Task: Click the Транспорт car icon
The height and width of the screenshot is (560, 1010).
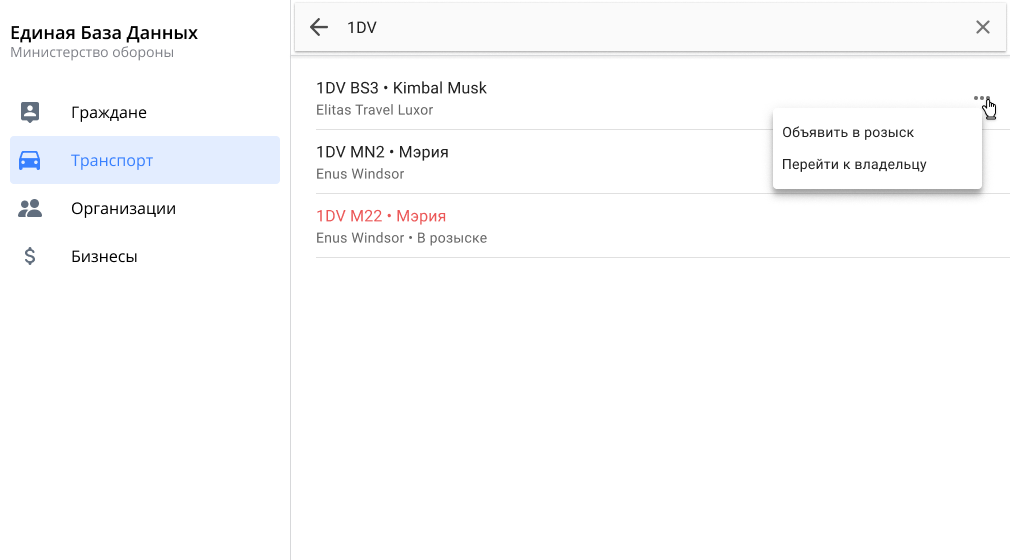Action: pos(30,160)
